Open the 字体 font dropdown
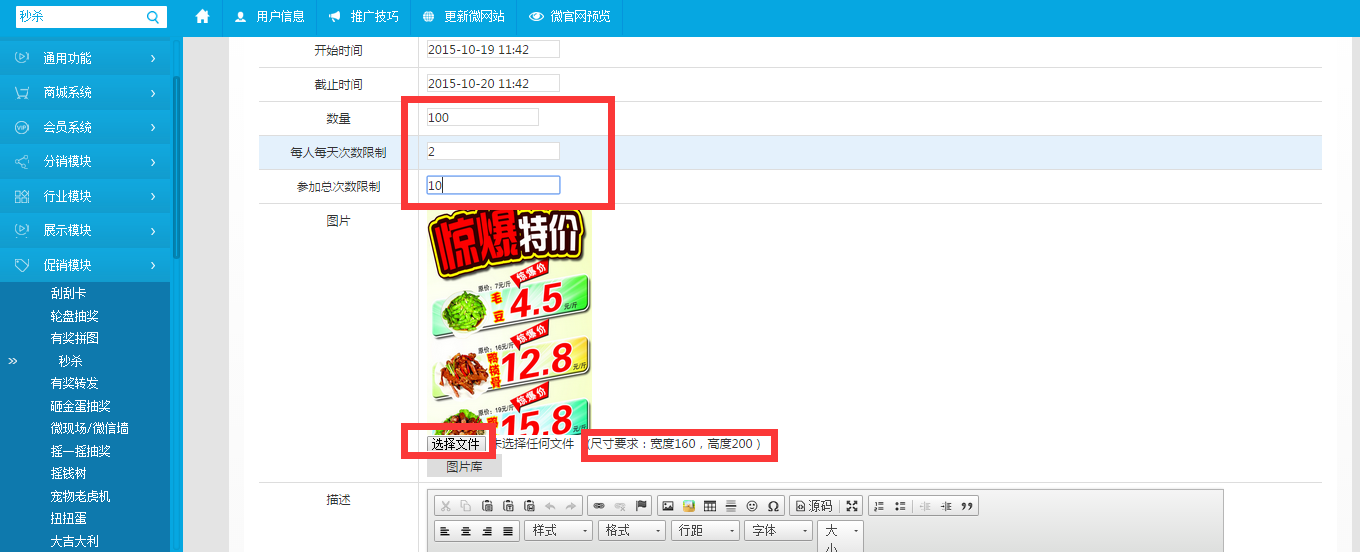 (777, 531)
